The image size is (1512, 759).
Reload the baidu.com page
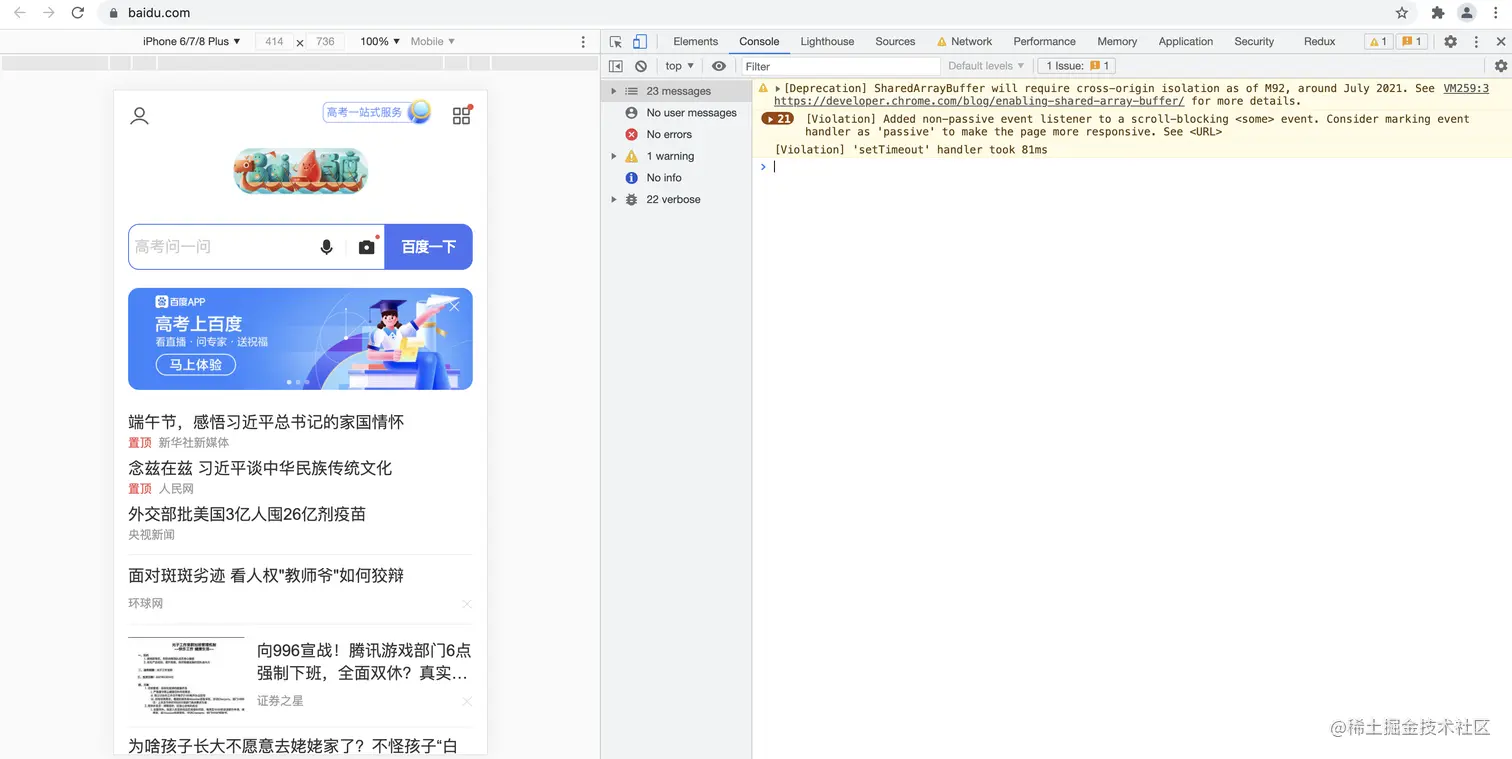[78, 13]
